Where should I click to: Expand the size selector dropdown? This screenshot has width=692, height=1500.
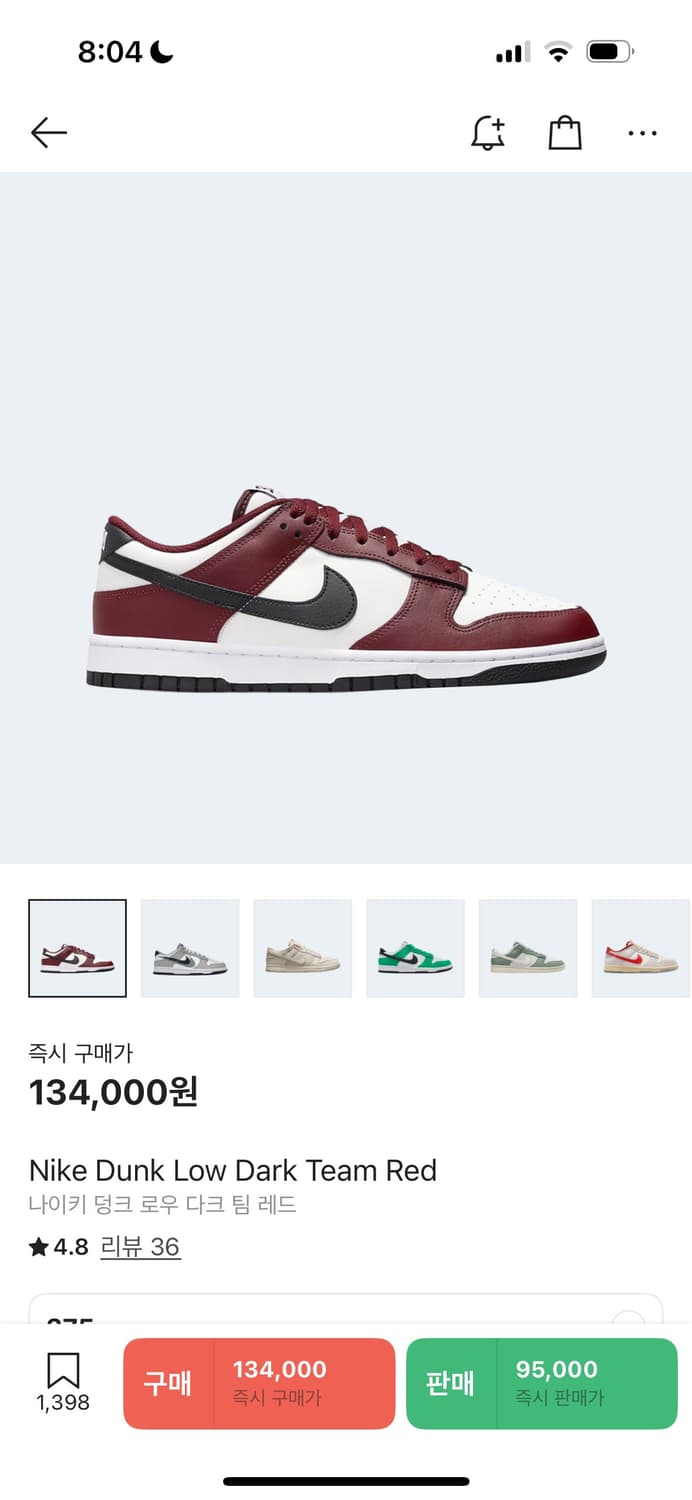346,1309
